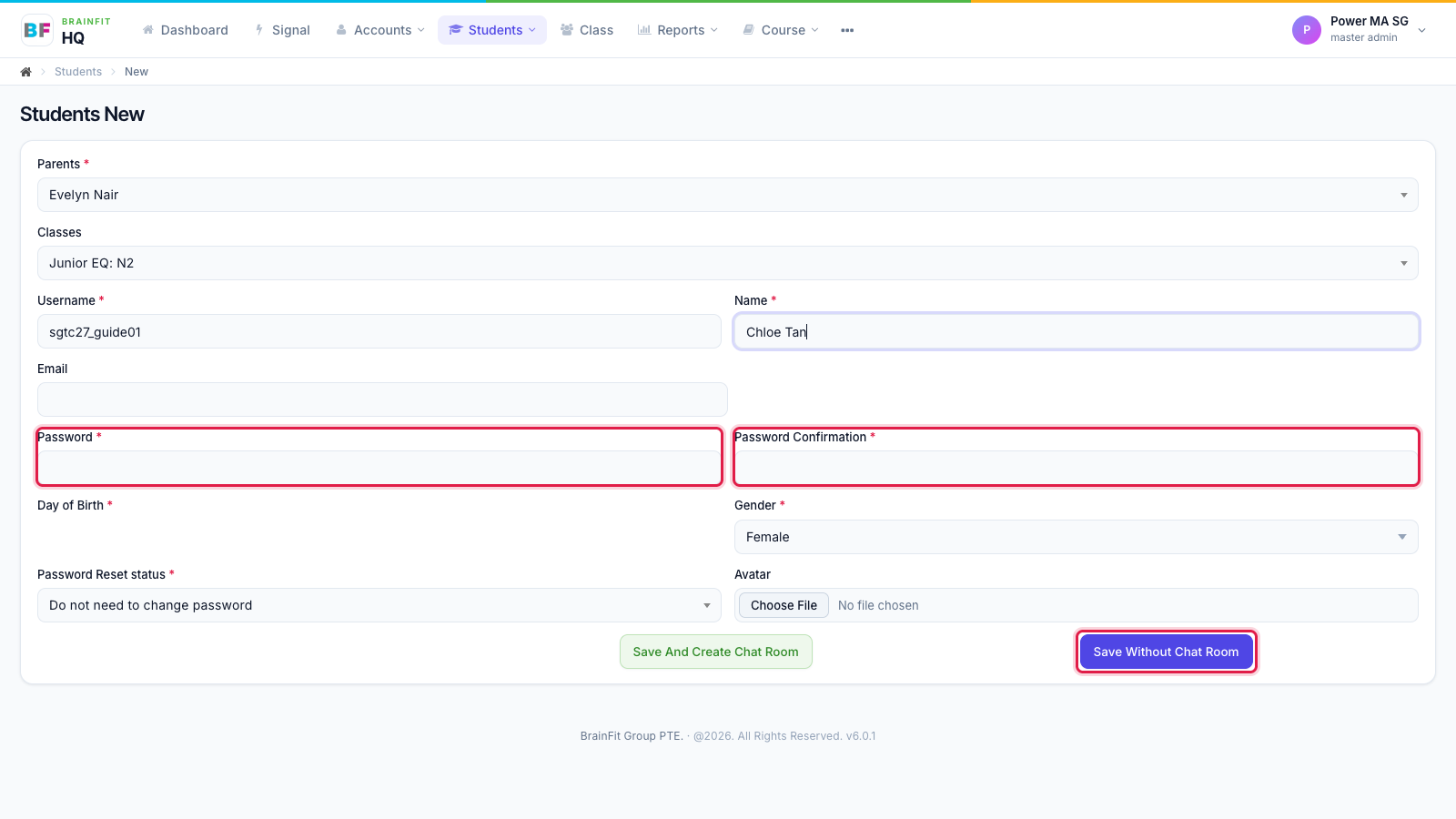Open the Parents dropdown showing Evelyn Nair
Viewport: 1456px width, 819px height.
(728, 195)
